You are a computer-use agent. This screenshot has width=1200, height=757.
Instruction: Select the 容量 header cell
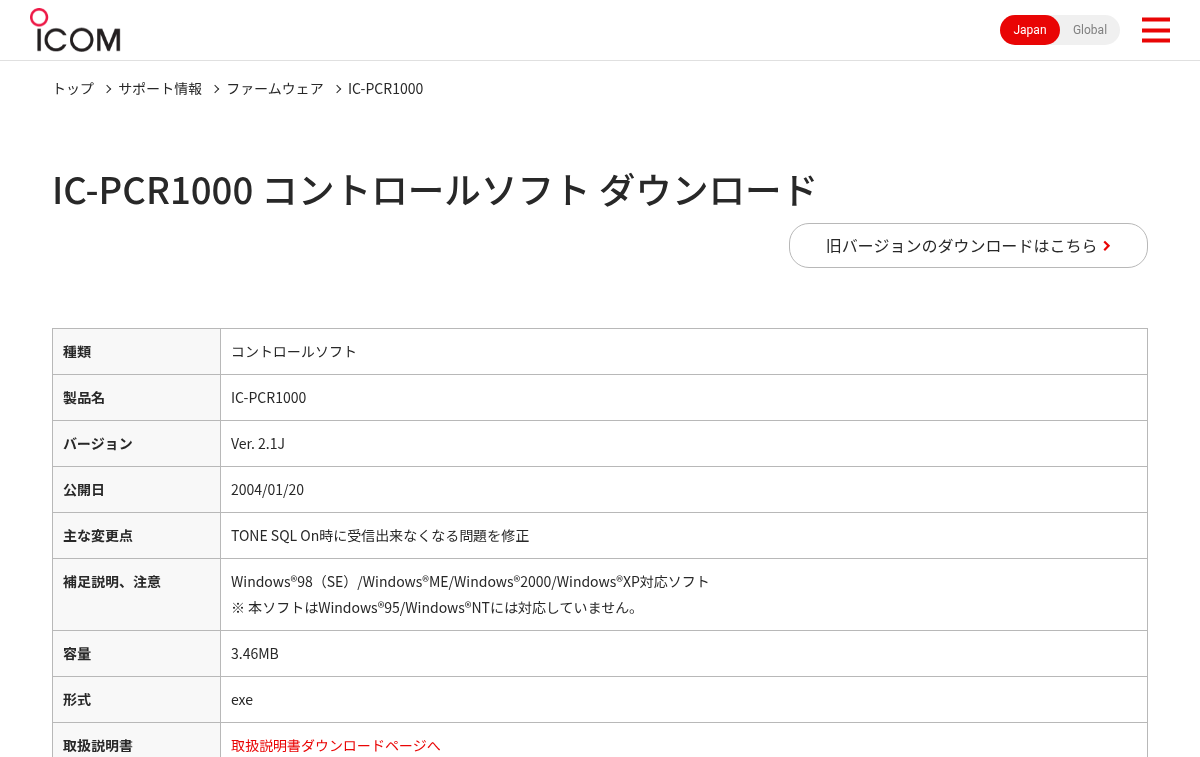(136, 653)
